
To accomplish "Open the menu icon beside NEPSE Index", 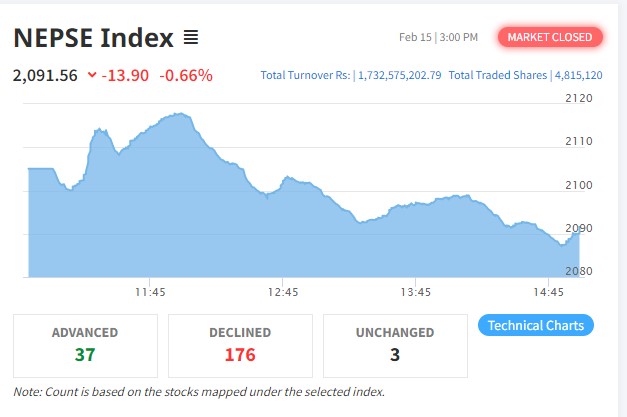I will point(190,39).
